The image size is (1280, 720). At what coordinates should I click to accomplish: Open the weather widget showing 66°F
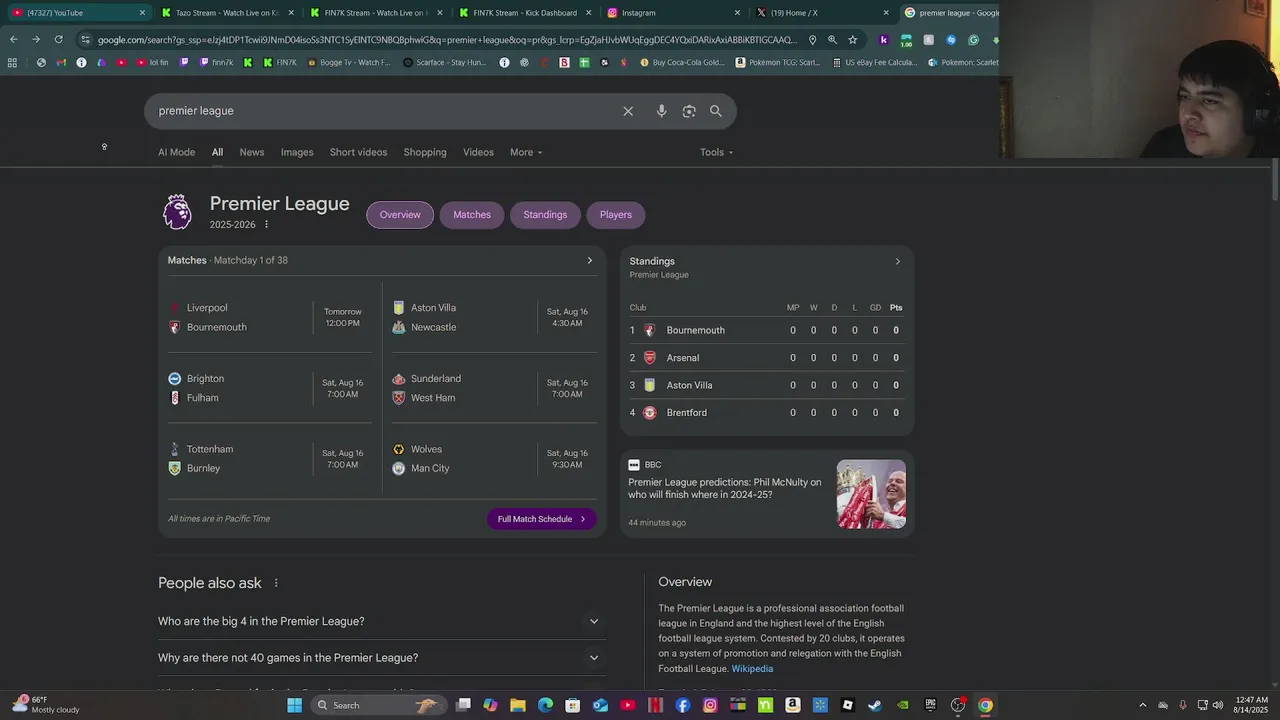(45, 704)
